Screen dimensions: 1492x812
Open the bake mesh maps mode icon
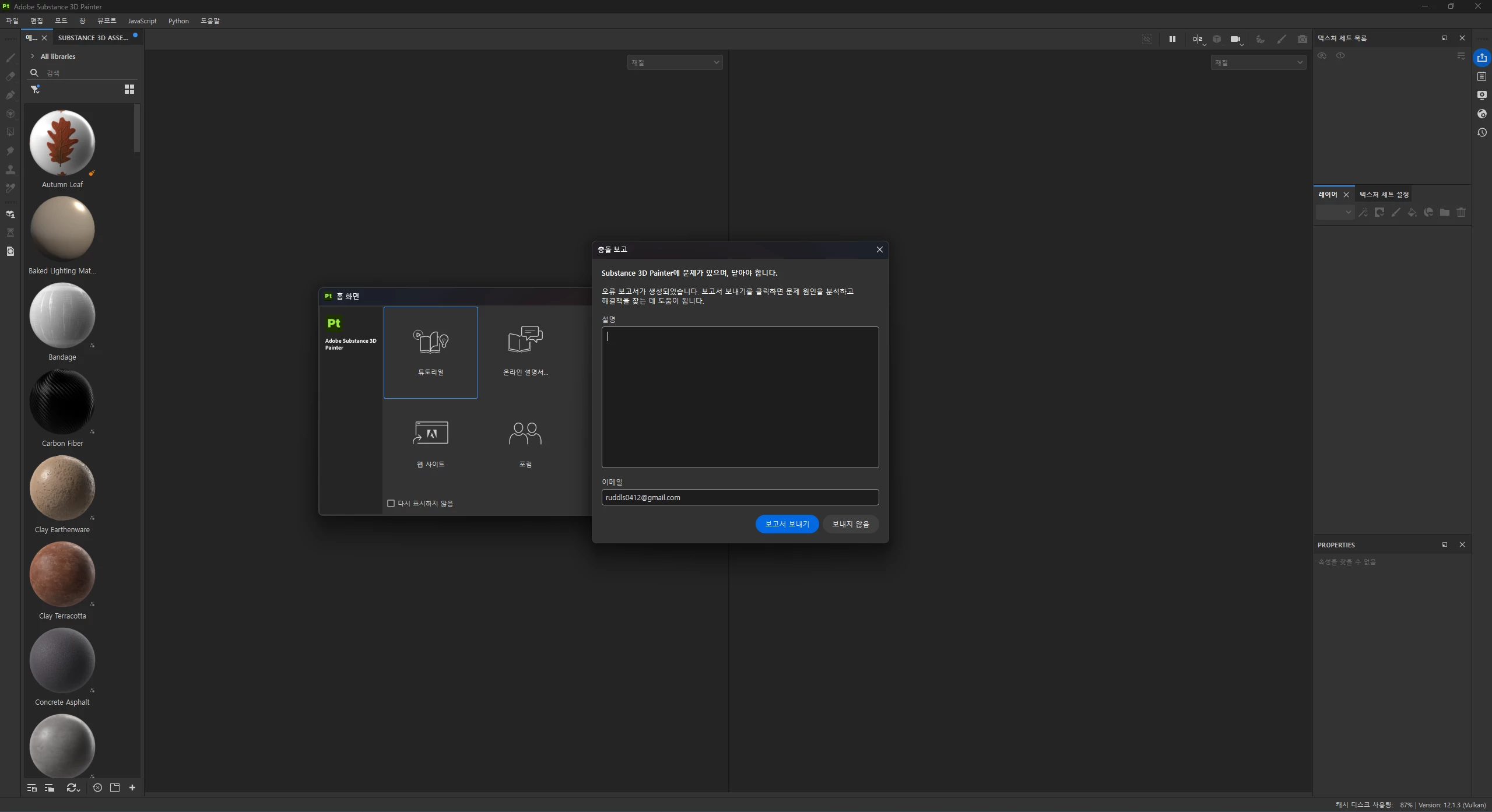(10, 215)
